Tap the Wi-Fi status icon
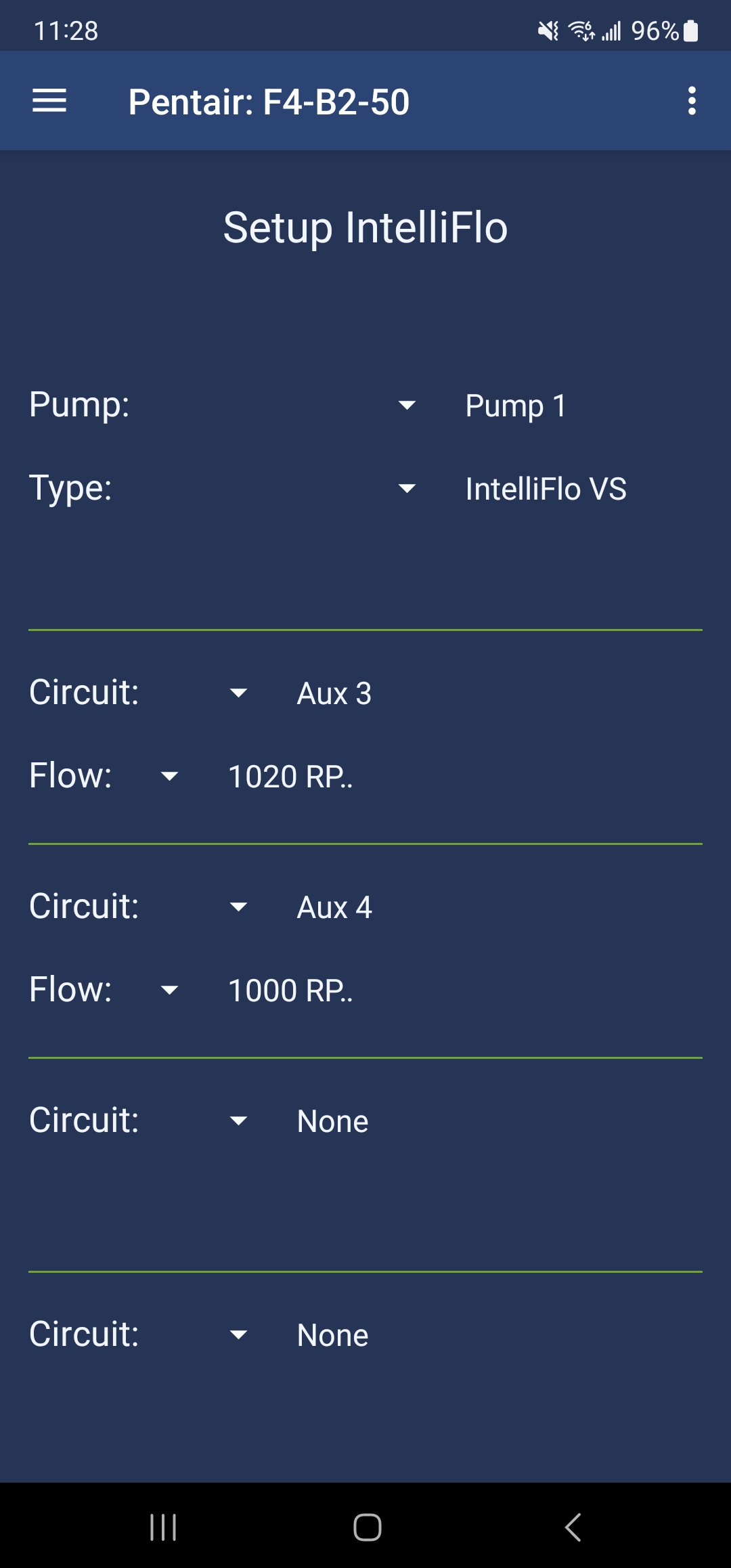The width and height of the screenshot is (731, 1568). (581, 30)
